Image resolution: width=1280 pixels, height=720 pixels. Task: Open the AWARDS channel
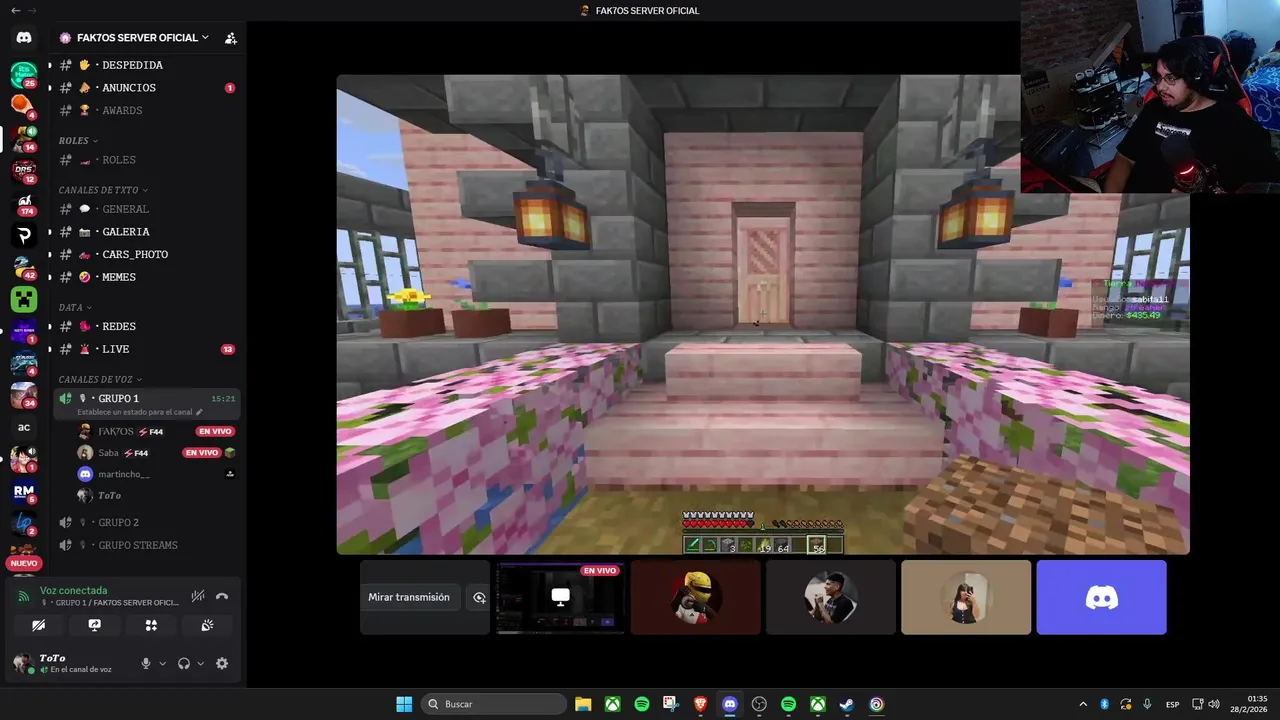tap(146, 111)
